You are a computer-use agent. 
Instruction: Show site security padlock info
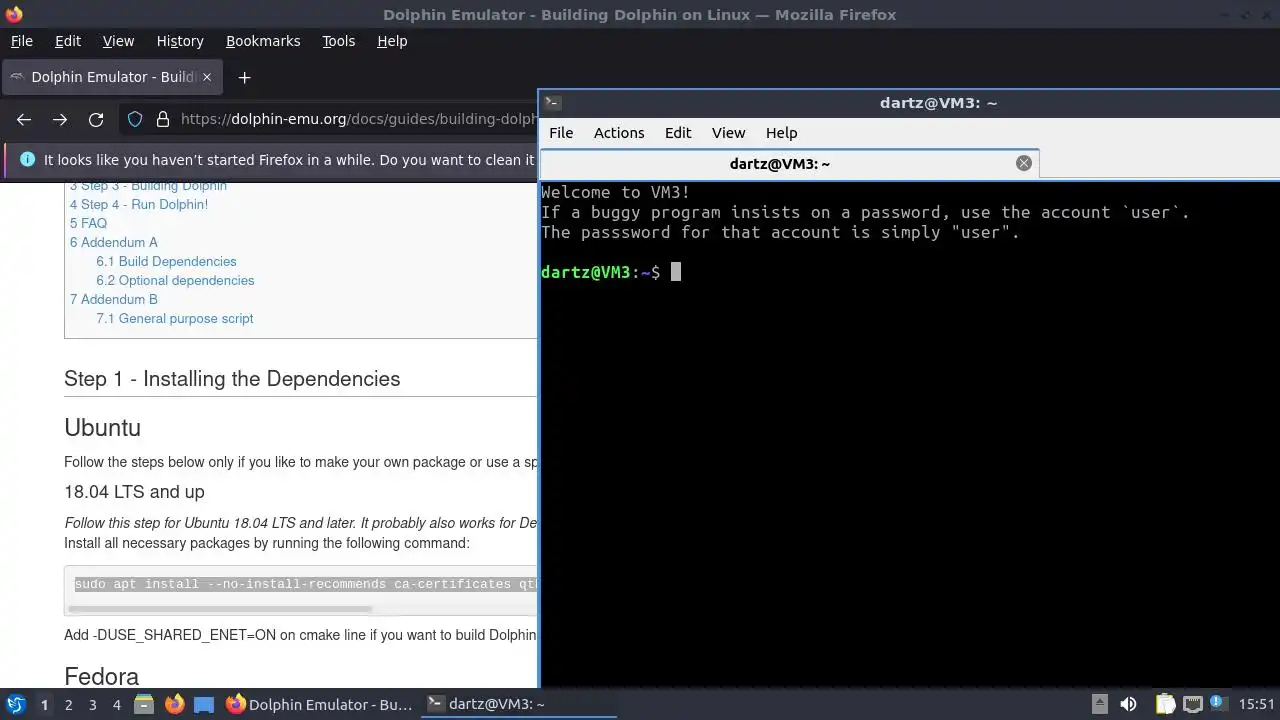pos(163,119)
